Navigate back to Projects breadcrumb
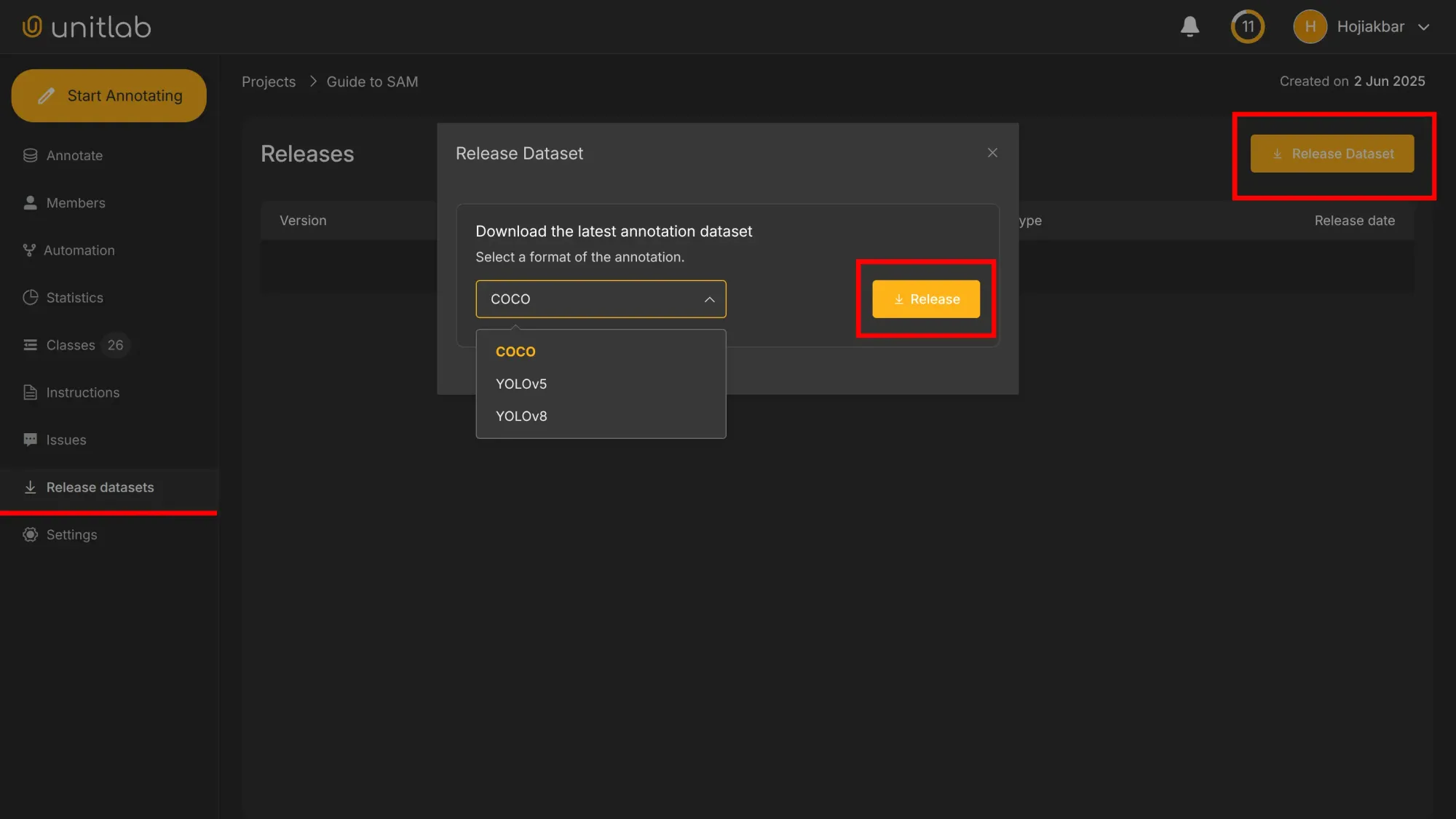The width and height of the screenshot is (1456, 819). 269,81
